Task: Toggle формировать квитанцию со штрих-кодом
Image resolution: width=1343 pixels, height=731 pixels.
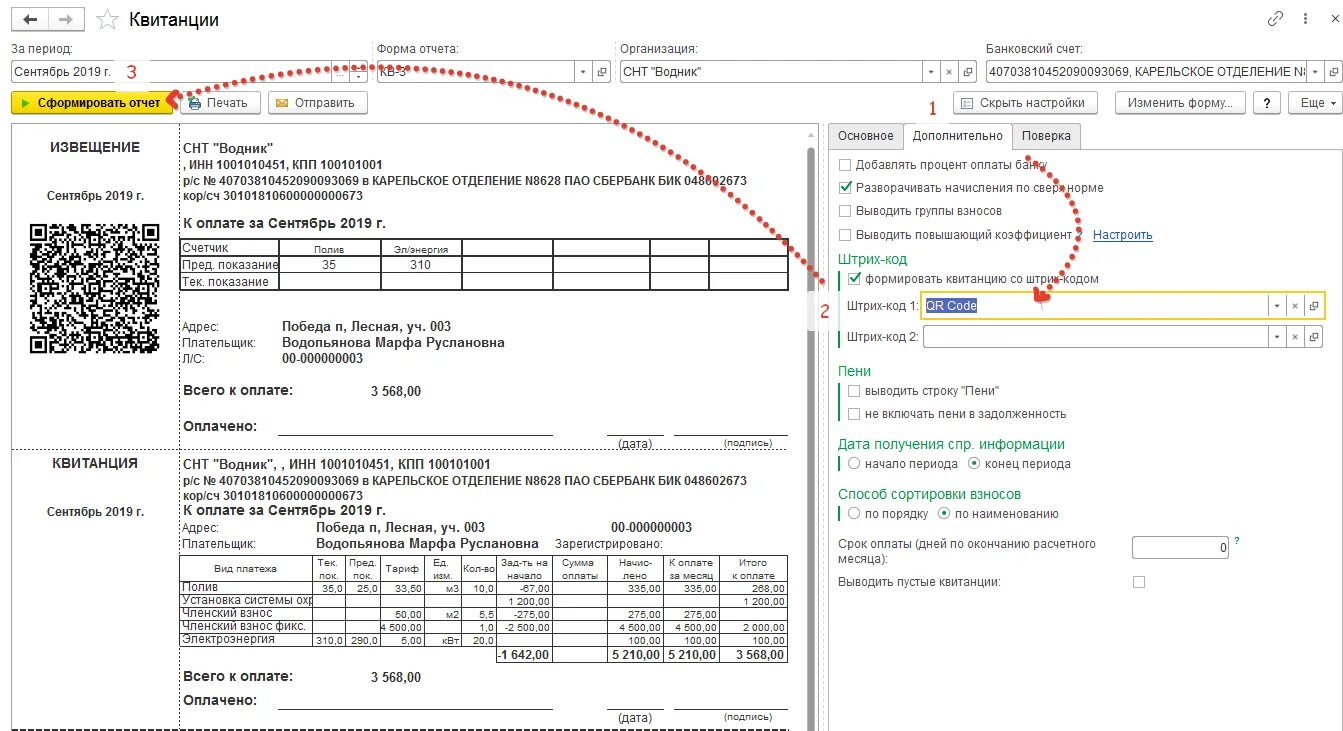Action: [x=853, y=279]
